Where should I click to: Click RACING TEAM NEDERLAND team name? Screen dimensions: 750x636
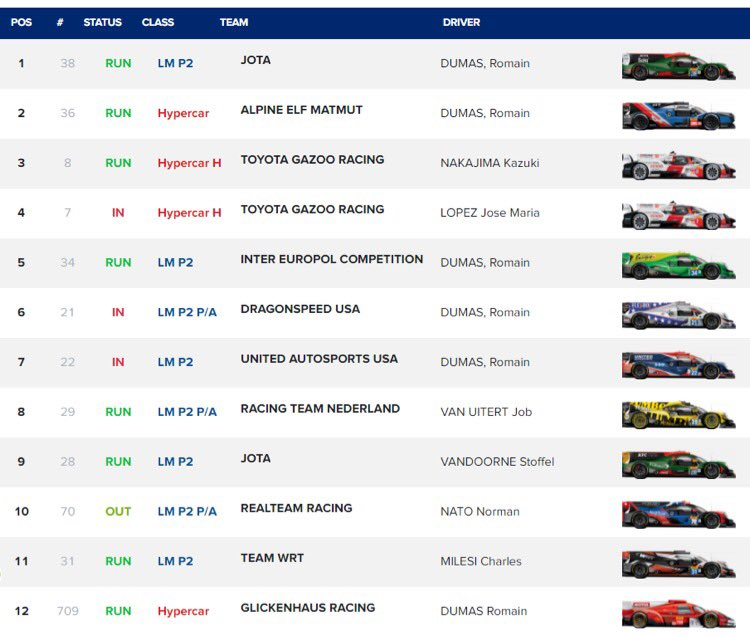pos(320,408)
